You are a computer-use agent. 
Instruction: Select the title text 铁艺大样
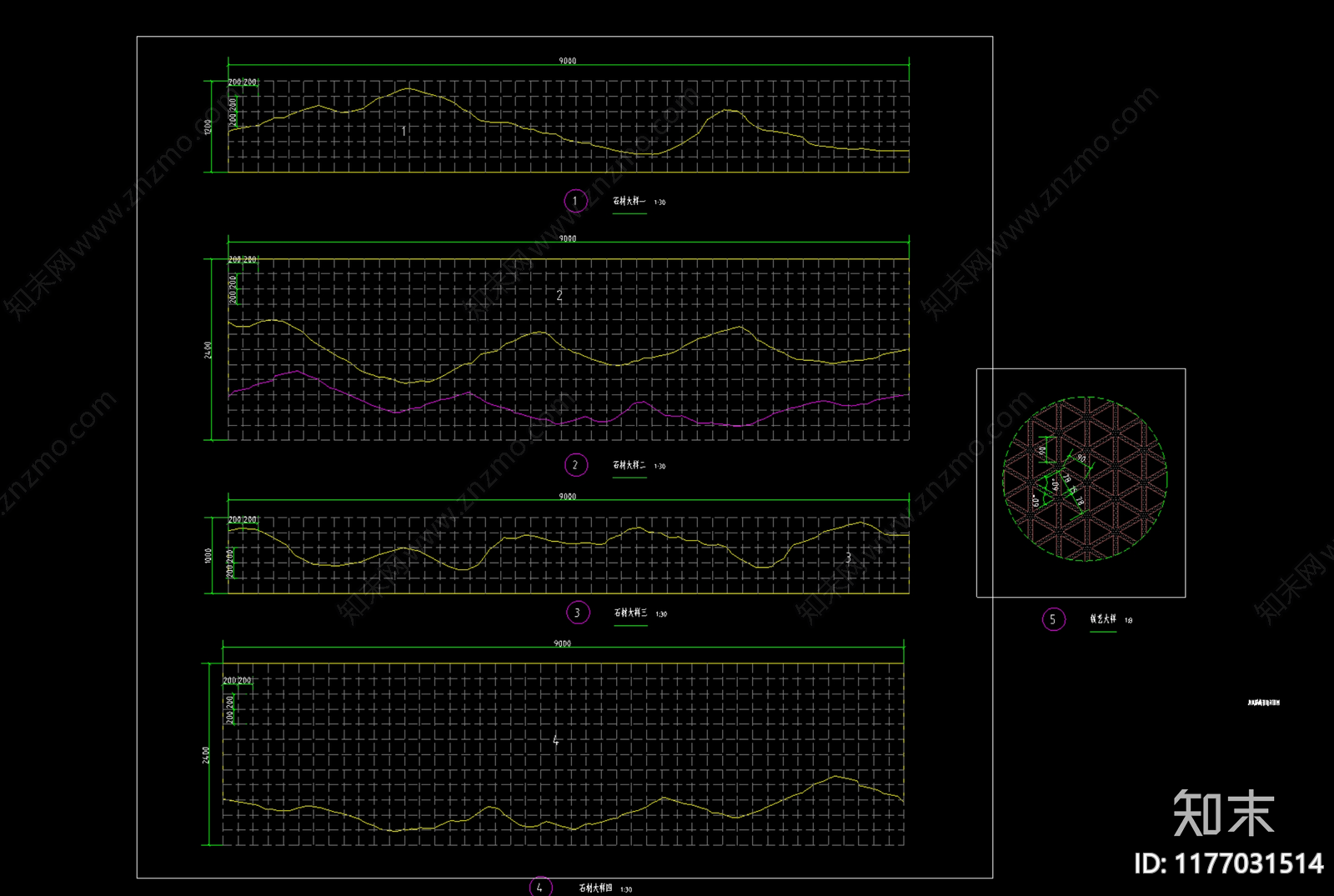pos(1102,619)
